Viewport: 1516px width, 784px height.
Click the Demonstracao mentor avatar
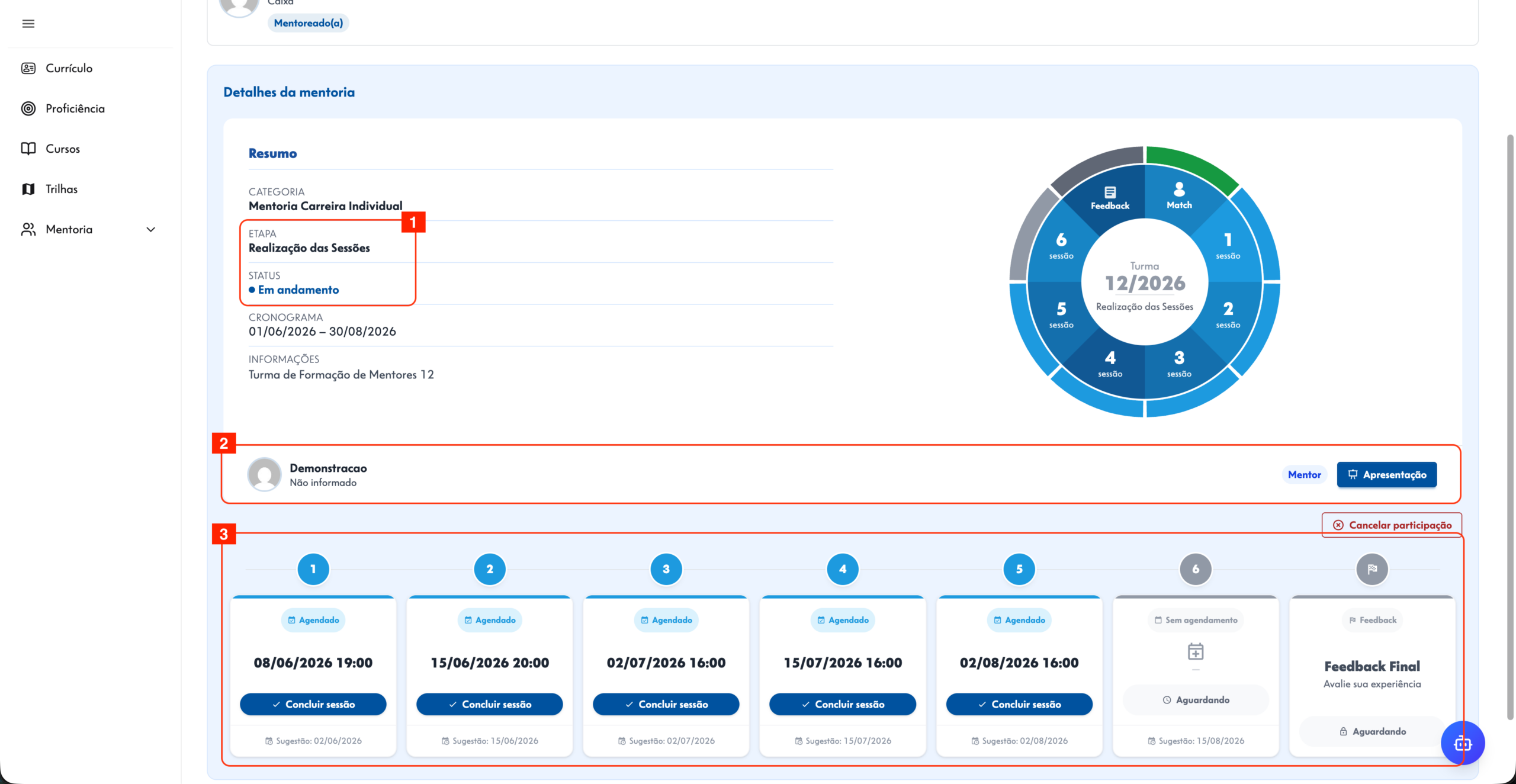tap(264, 474)
